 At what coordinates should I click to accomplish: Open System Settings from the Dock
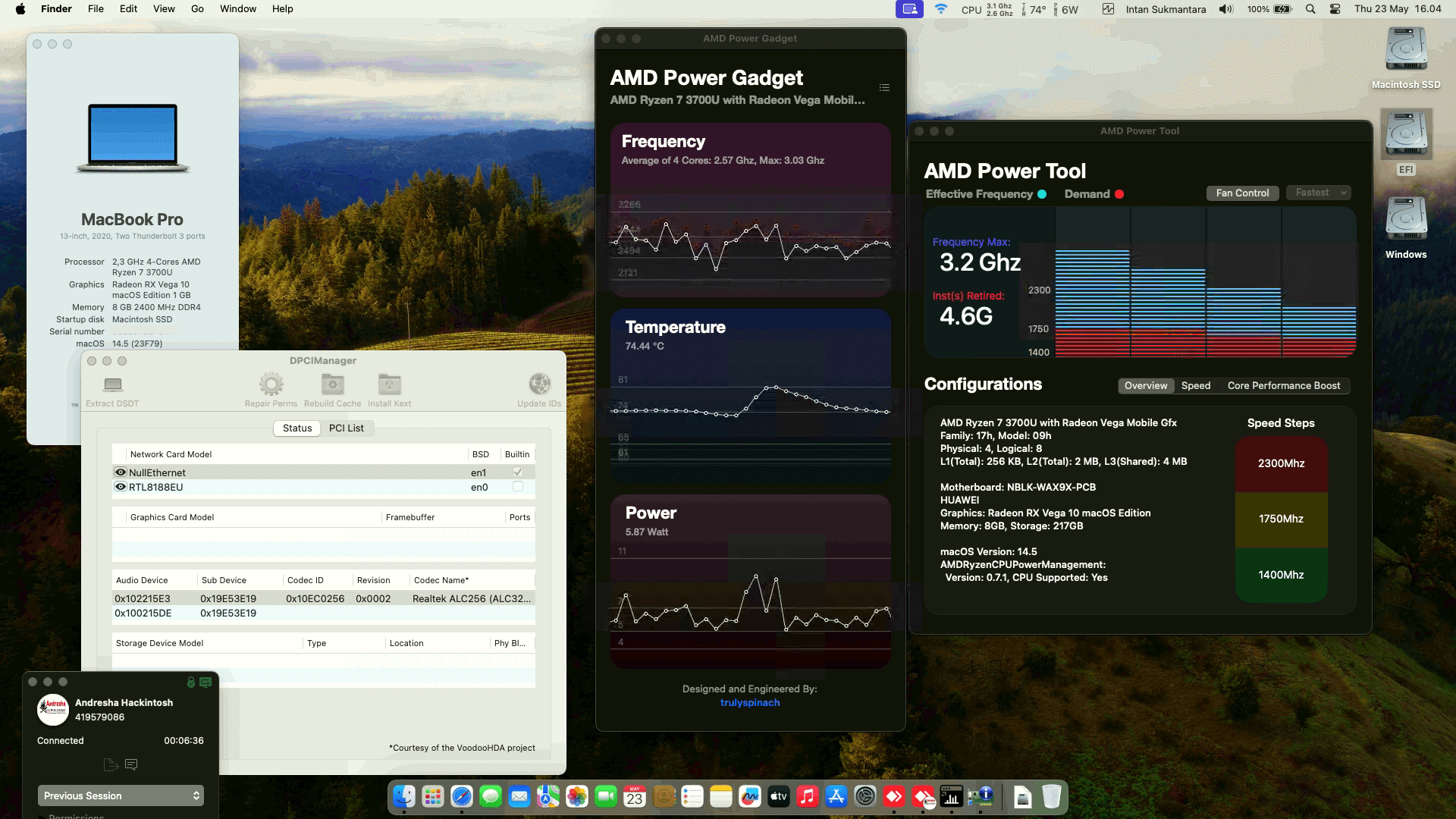tap(865, 797)
